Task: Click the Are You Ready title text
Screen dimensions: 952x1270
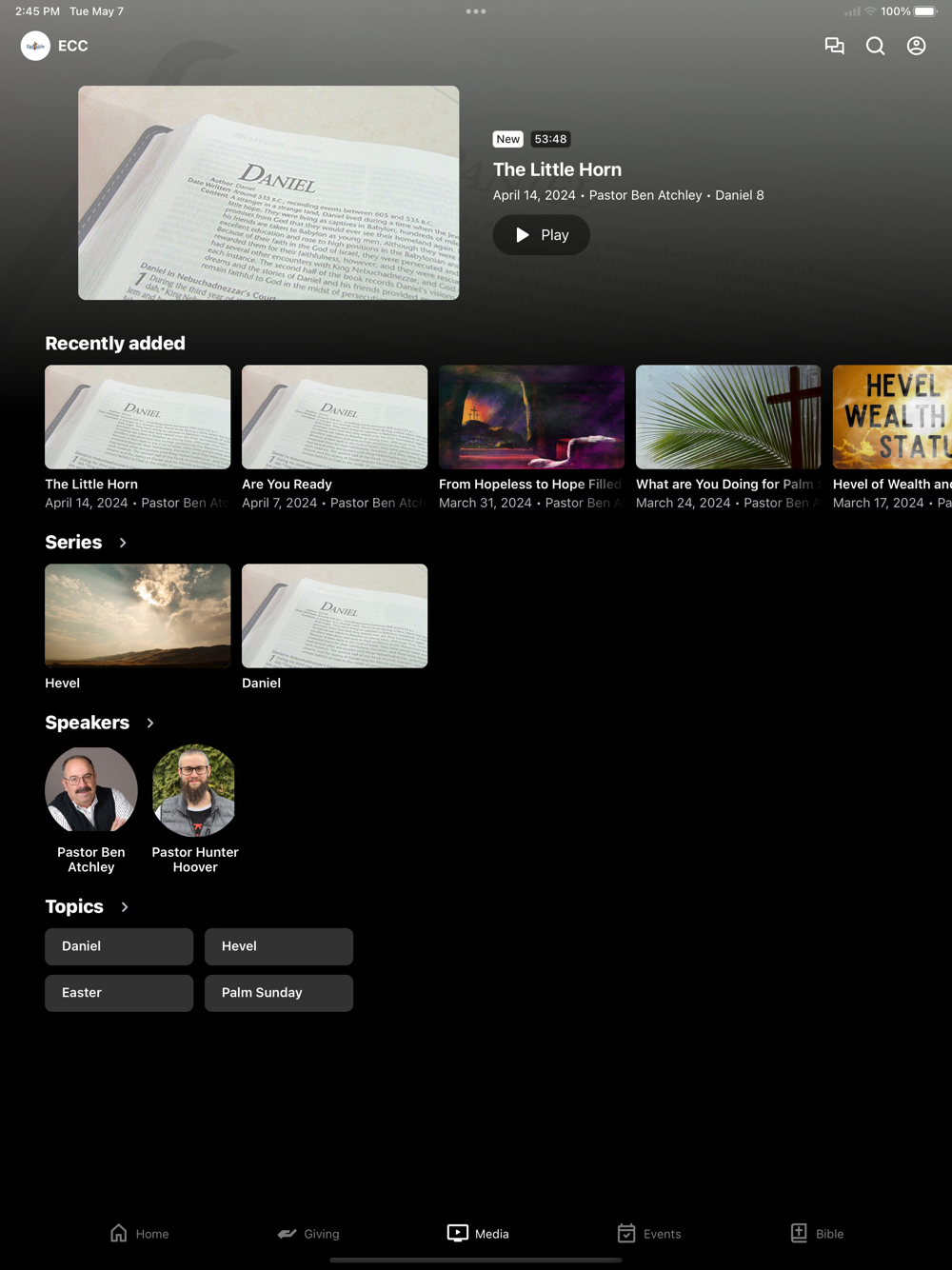Action: 287,485
